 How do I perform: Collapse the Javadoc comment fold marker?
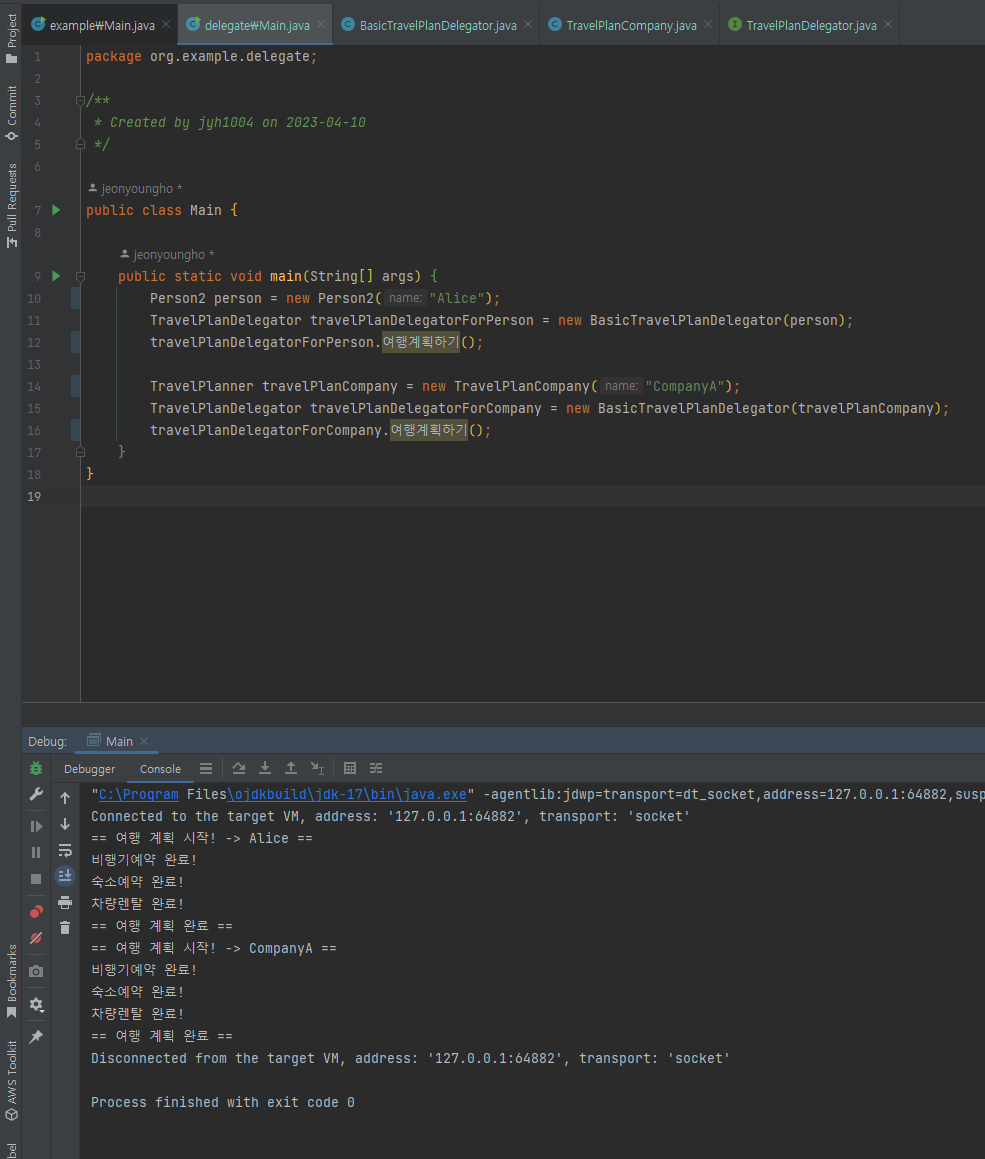click(81, 101)
